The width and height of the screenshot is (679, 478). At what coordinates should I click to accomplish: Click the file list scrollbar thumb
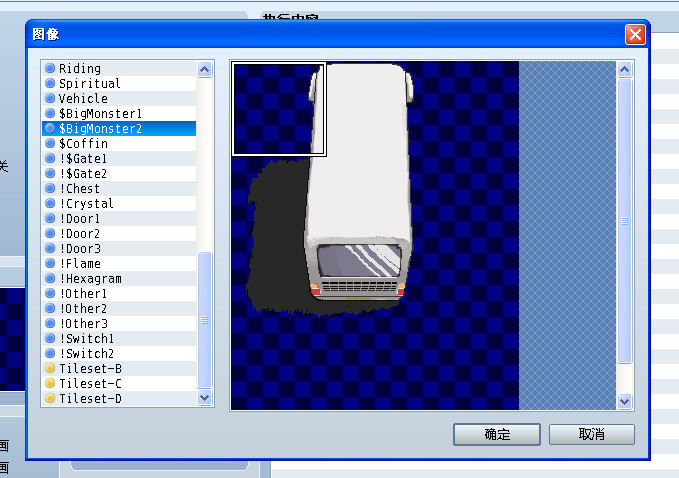[205, 320]
